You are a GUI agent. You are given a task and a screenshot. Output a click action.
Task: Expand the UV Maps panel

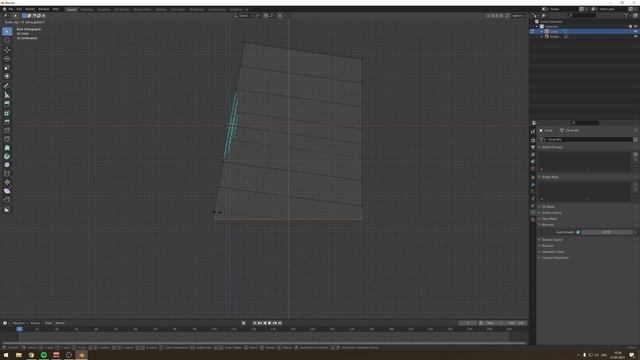(548, 207)
